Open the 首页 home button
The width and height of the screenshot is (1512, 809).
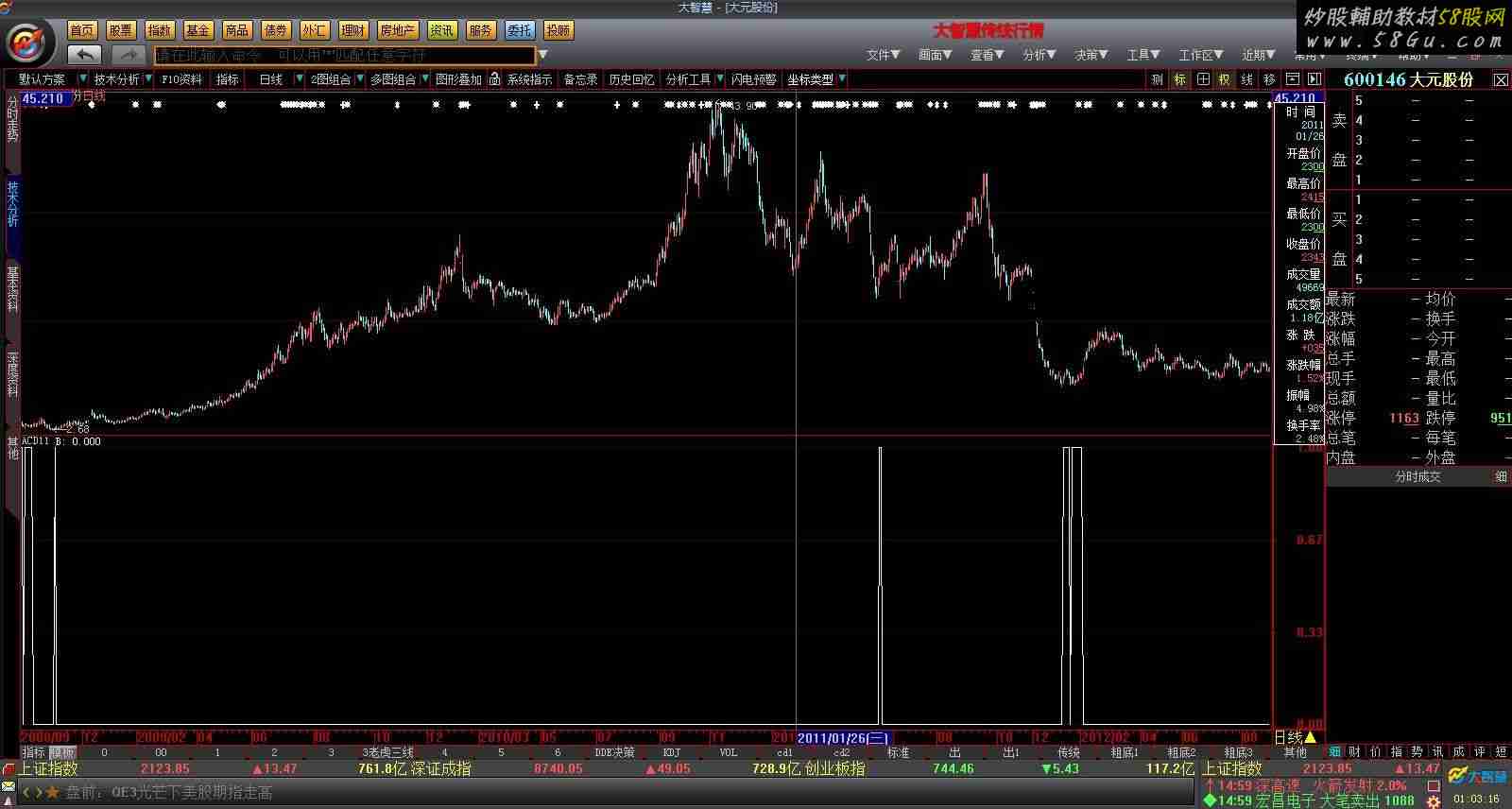(x=82, y=30)
